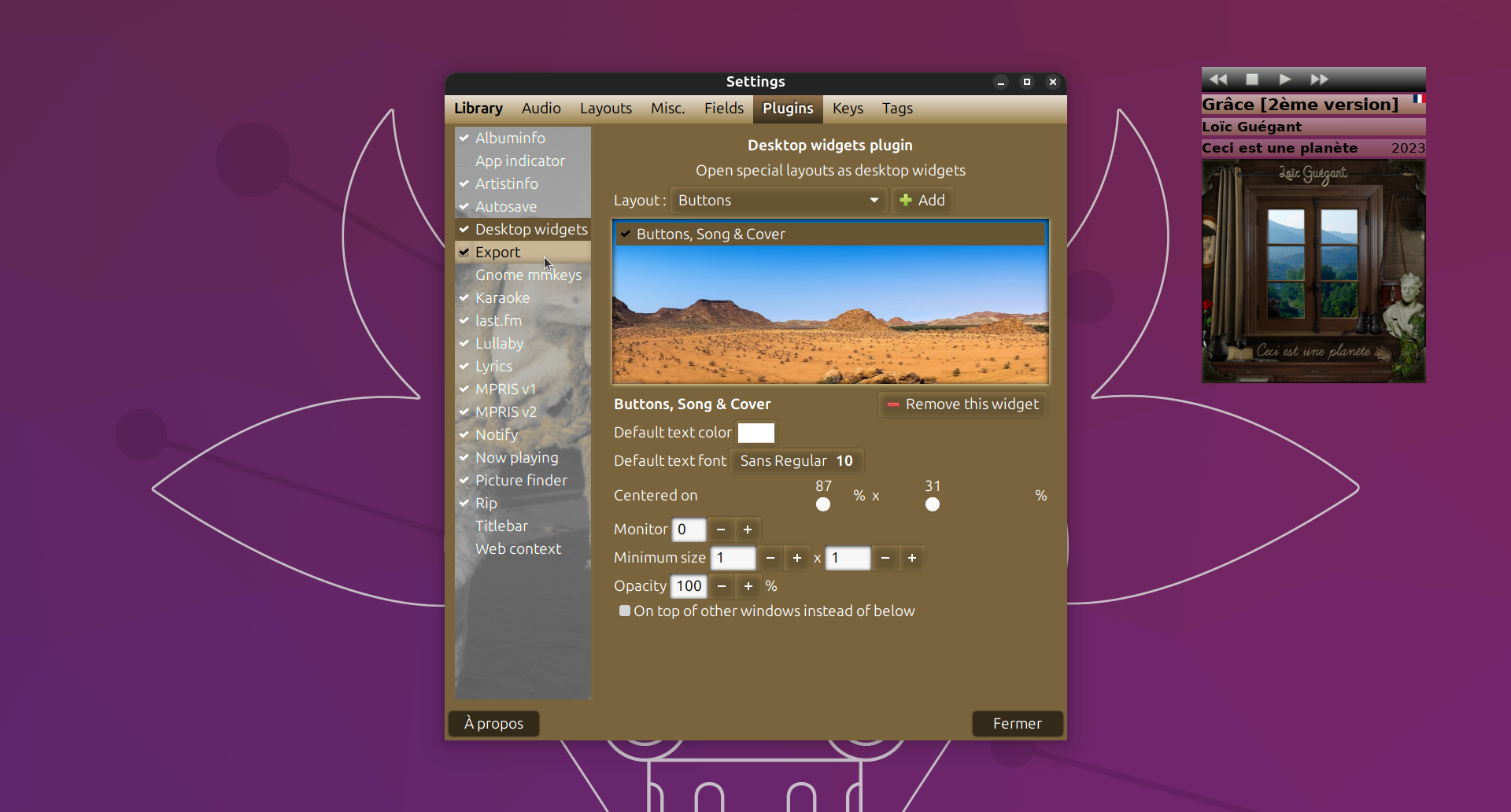Select Desktop widgets plugin in list
This screenshot has height=812, width=1511.
(523, 229)
